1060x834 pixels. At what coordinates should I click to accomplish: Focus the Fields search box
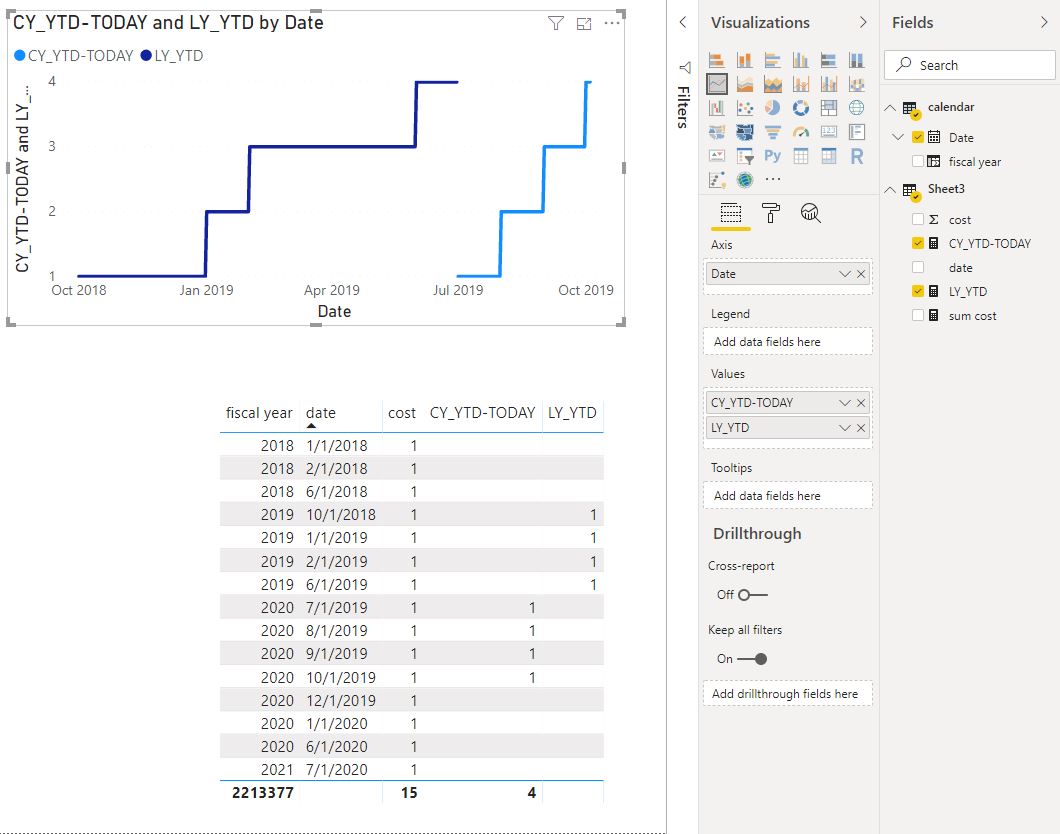(970, 65)
